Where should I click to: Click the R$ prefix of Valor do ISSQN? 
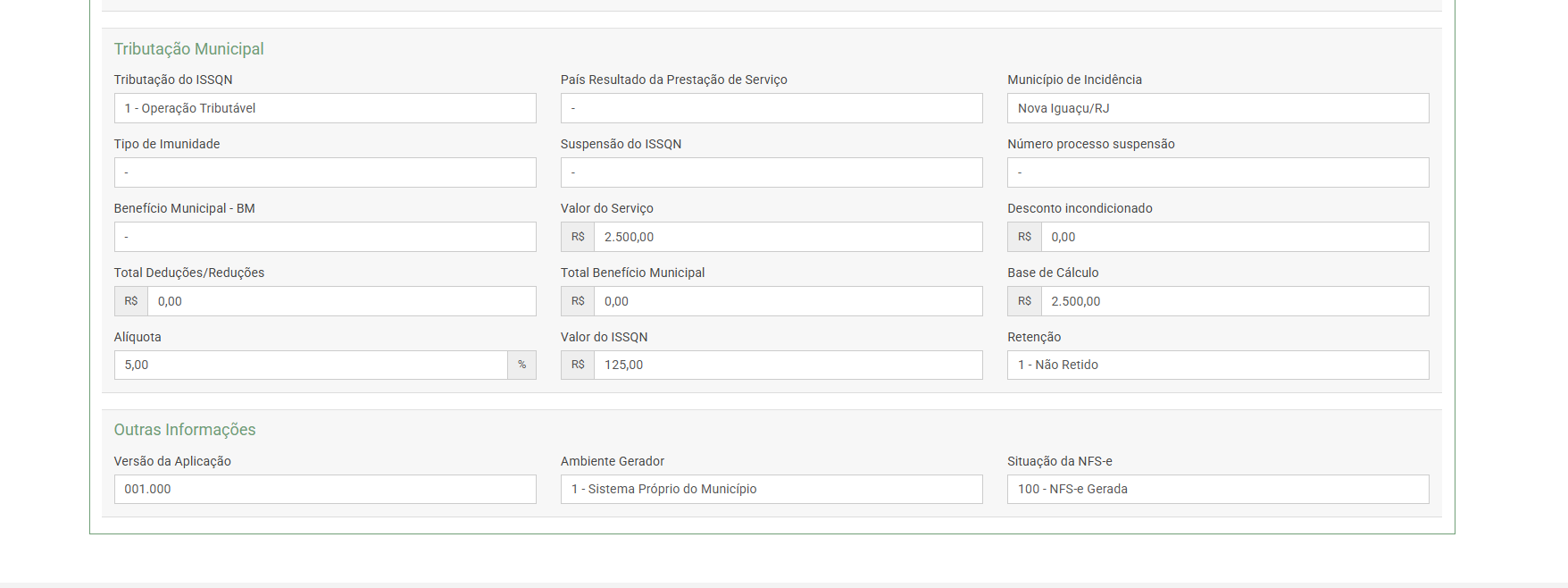578,365
